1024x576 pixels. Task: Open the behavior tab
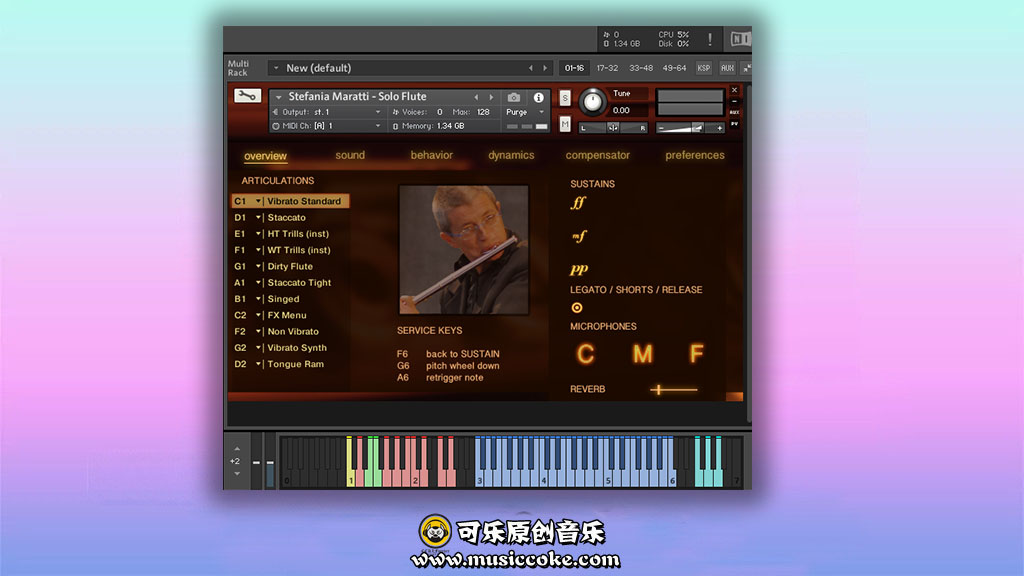[432, 155]
